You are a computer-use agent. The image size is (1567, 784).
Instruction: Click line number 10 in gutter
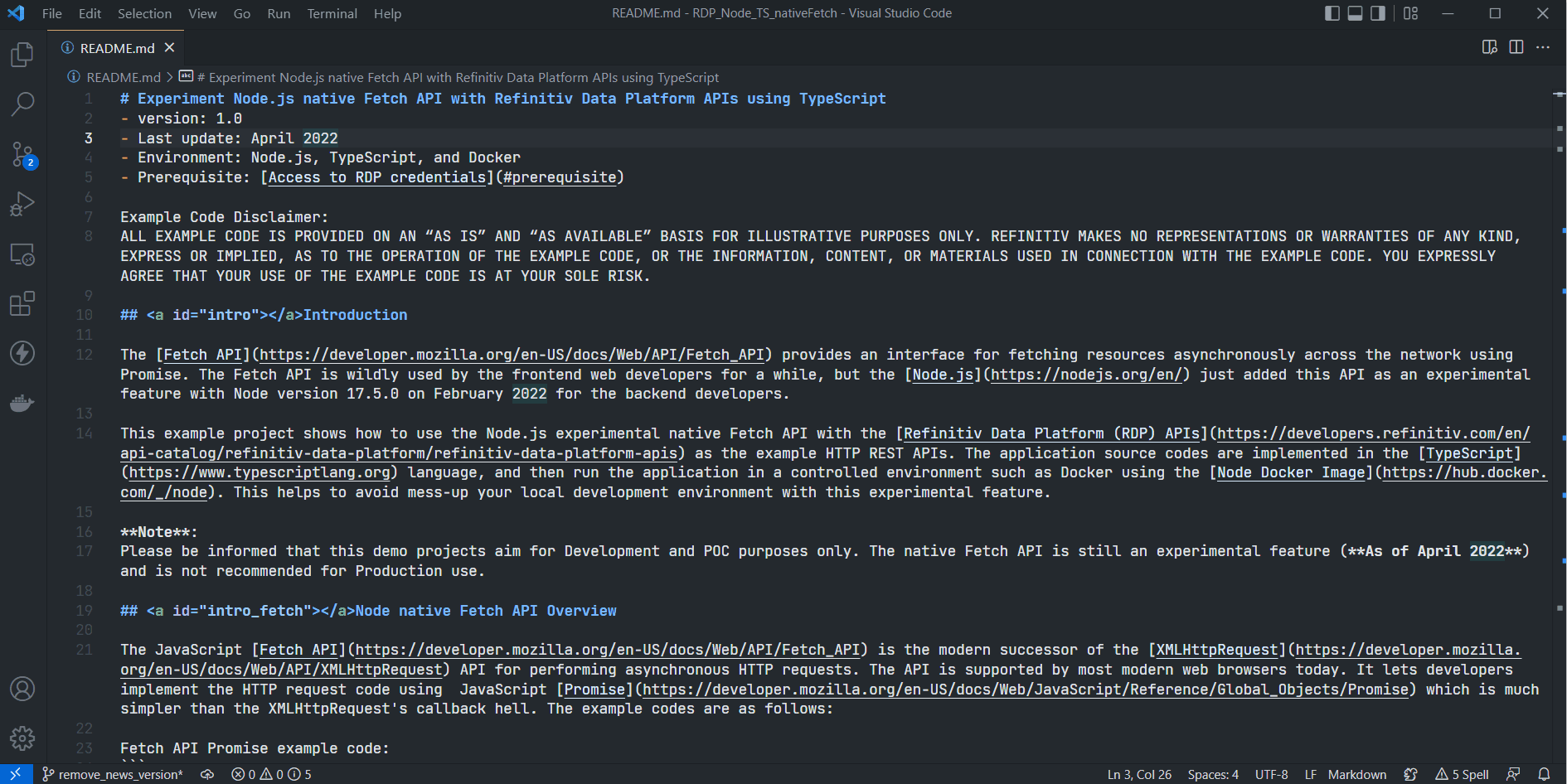(84, 315)
